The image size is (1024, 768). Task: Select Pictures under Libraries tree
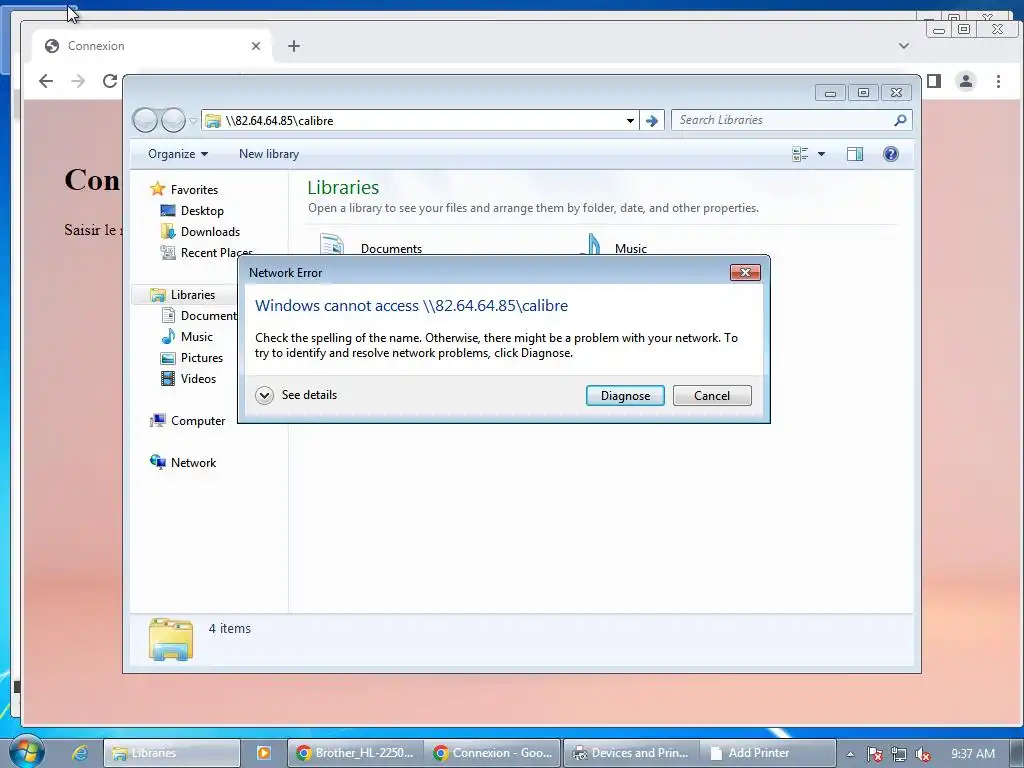click(x=202, y=358)
